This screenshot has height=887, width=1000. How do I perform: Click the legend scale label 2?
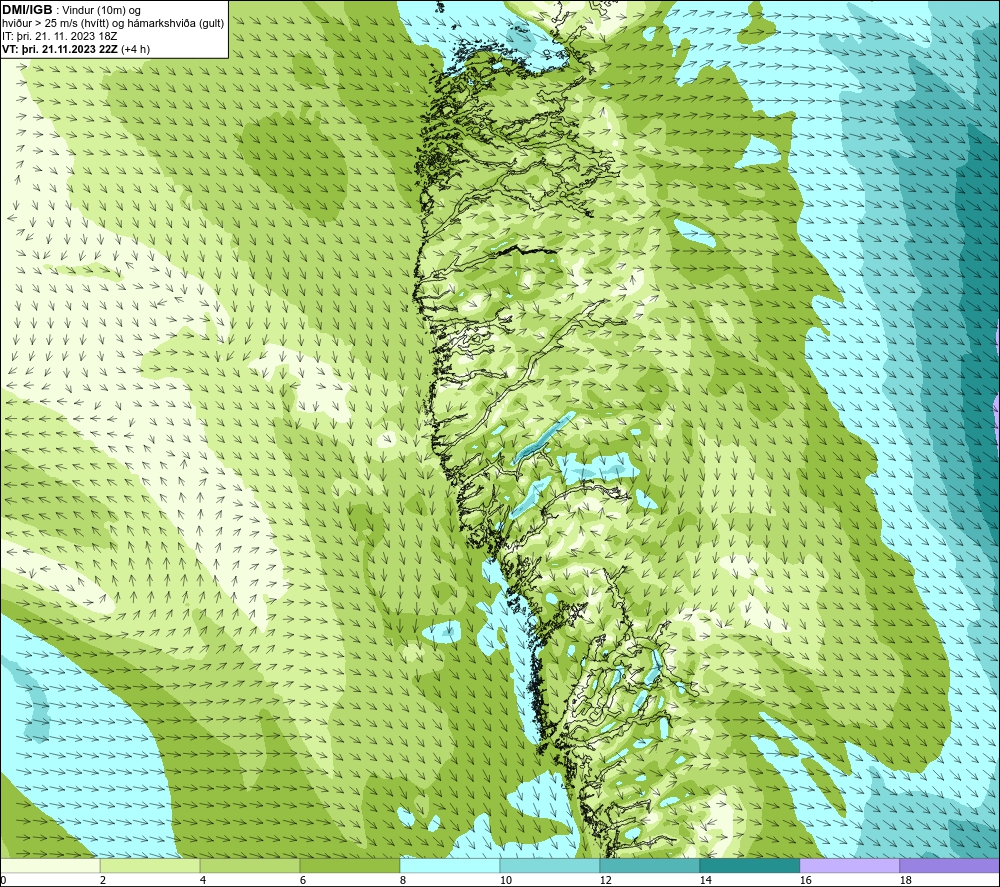(x=103, y=881)
